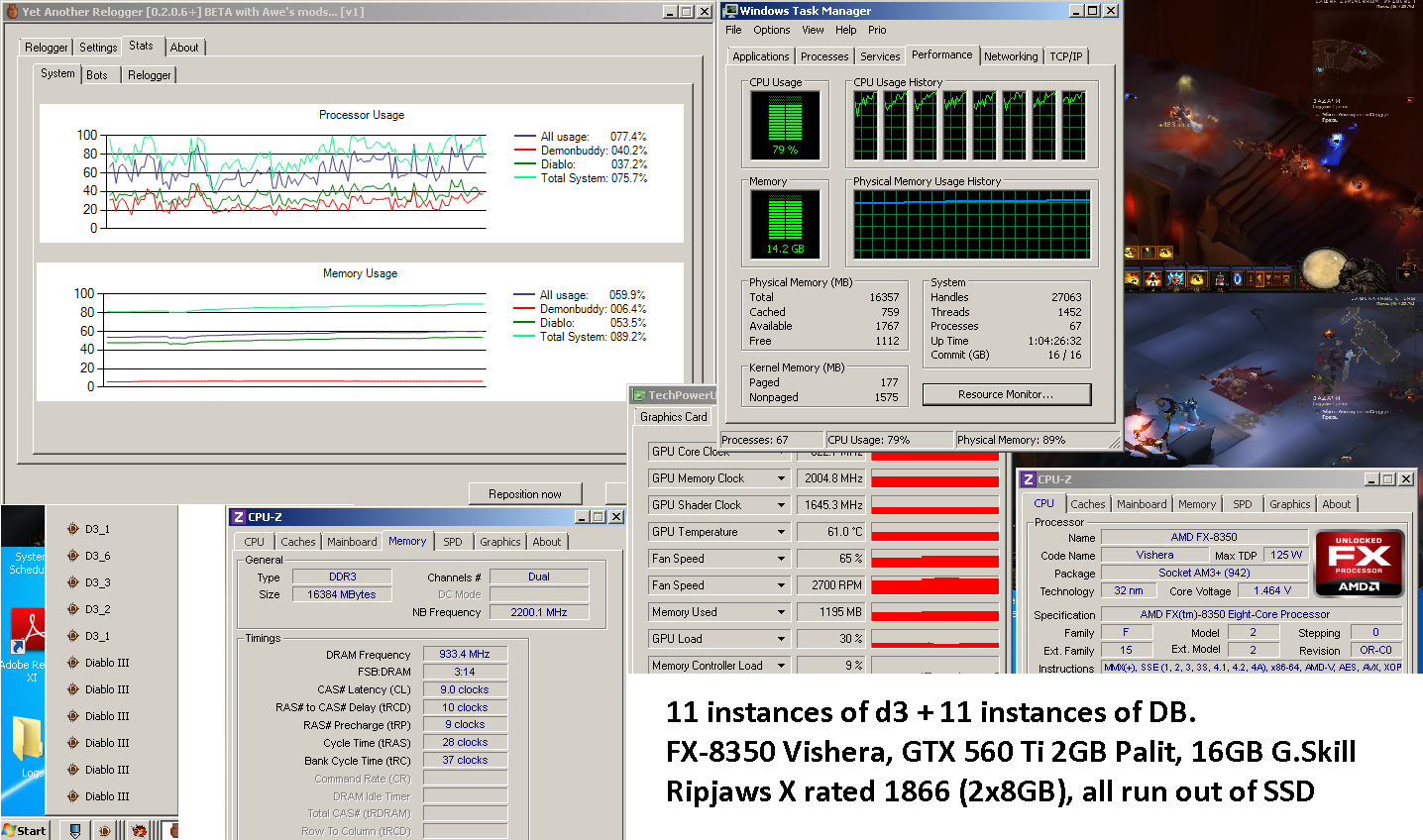This screenshot has height=840, width=1423.
Task: Open the View menu in Task Manager
Action: coord(813,30)
